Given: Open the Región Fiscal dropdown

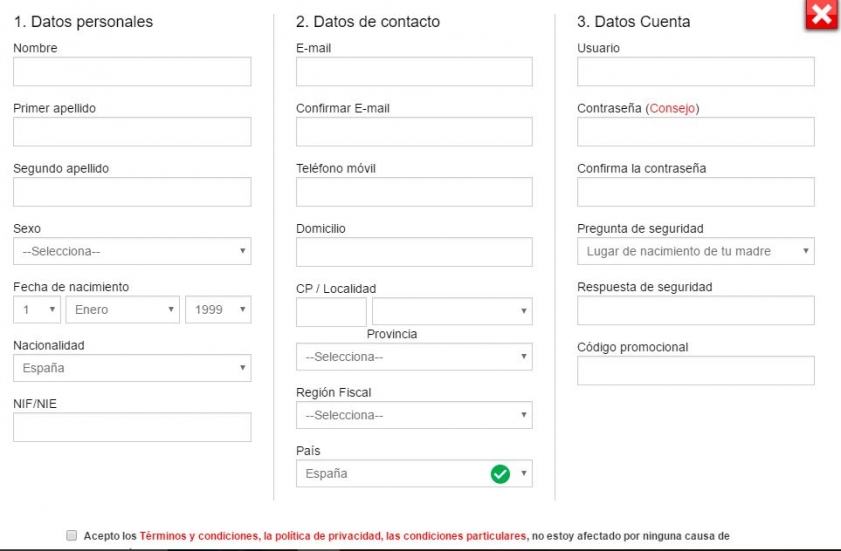Looking at the screenshot, I should tap(414, 415).
